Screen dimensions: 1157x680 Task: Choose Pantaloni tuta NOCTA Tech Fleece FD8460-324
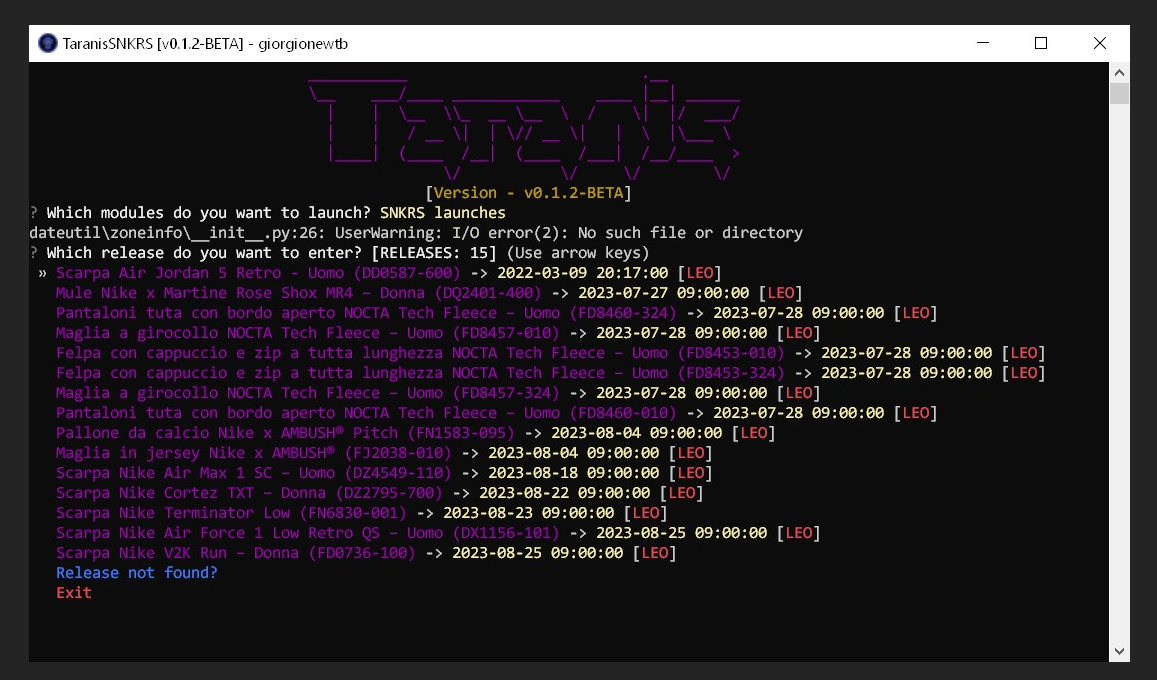click(x=365, y=313)
